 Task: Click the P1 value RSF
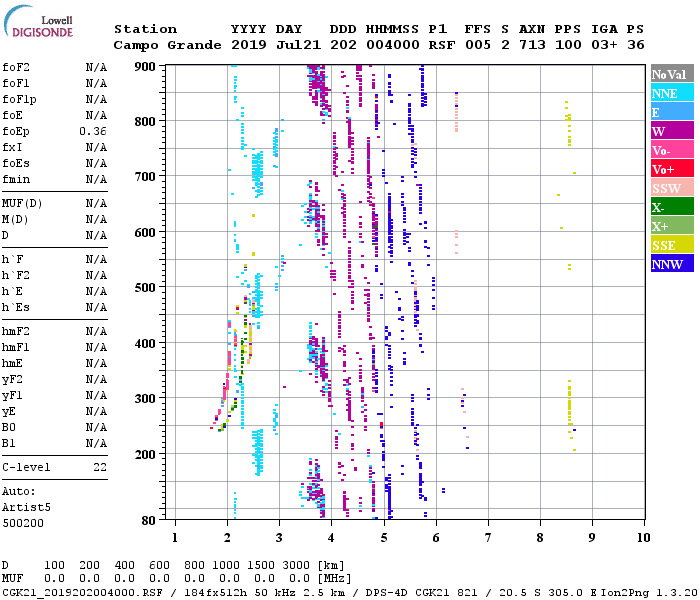tap(442, 45)
